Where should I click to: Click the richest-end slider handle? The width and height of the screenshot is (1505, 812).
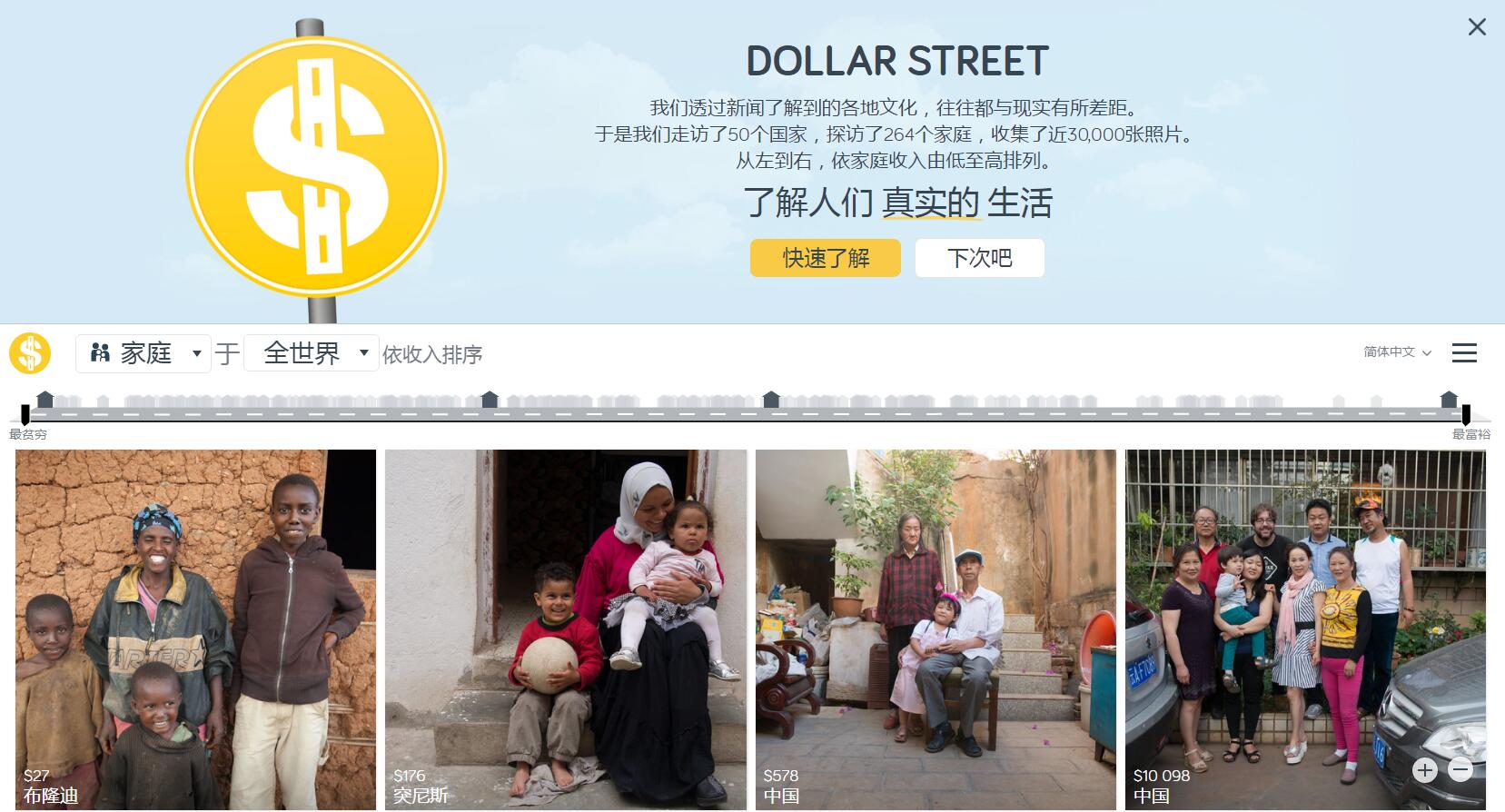[1466, 415]
